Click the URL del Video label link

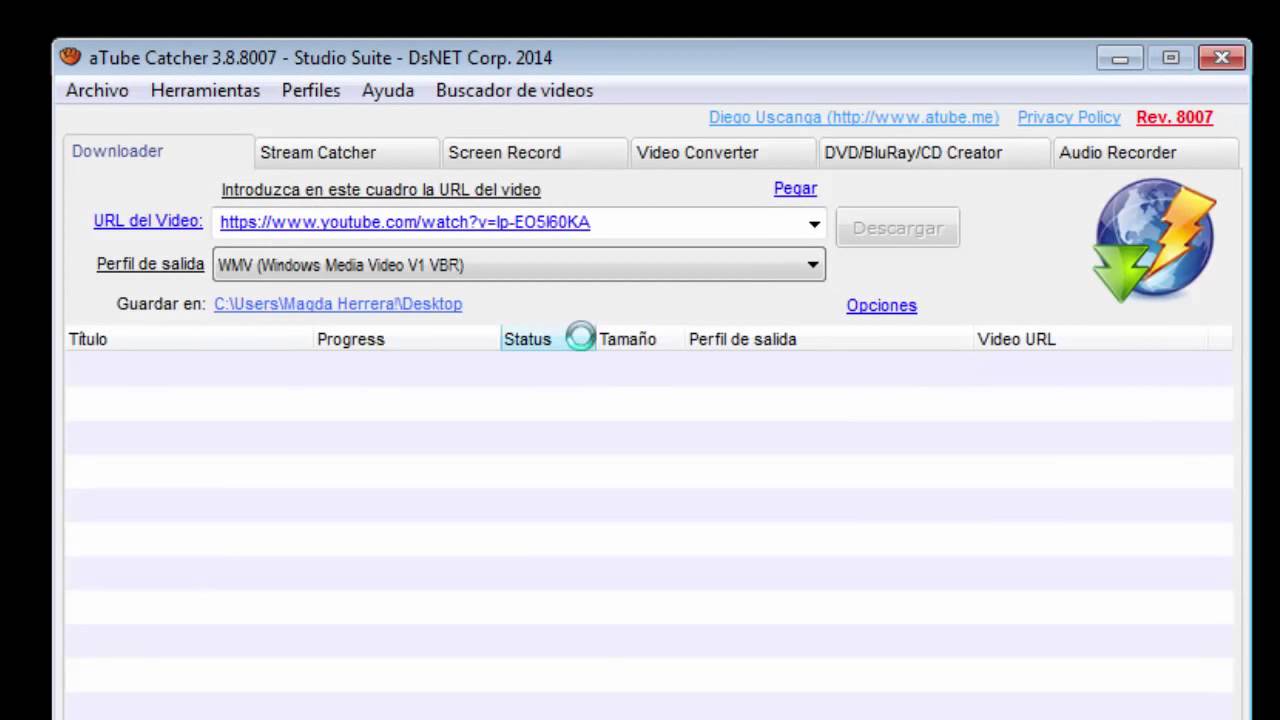148,221
